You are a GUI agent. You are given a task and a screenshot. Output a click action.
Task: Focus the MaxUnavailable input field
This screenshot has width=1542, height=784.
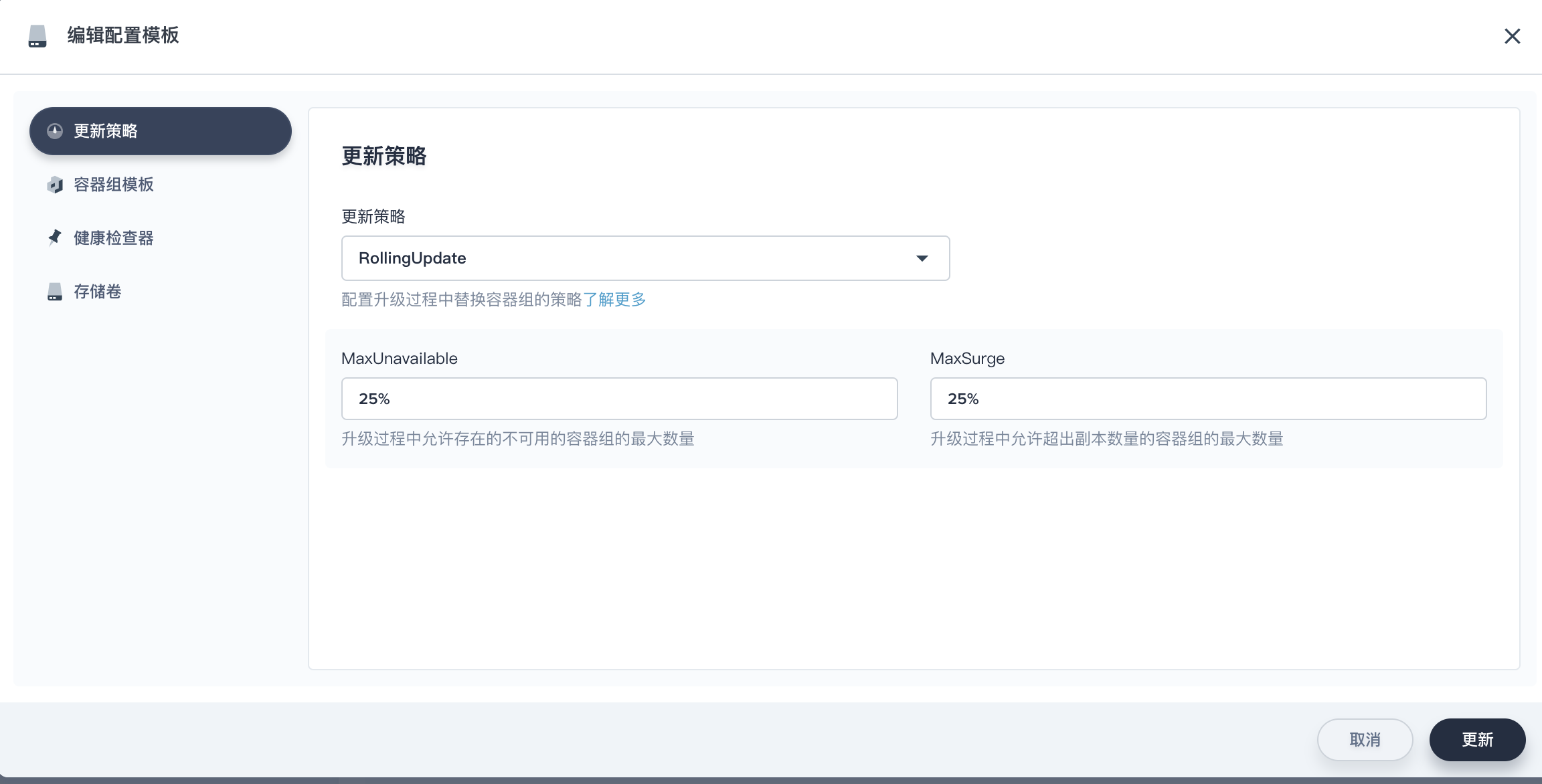(x=620, y=399)
